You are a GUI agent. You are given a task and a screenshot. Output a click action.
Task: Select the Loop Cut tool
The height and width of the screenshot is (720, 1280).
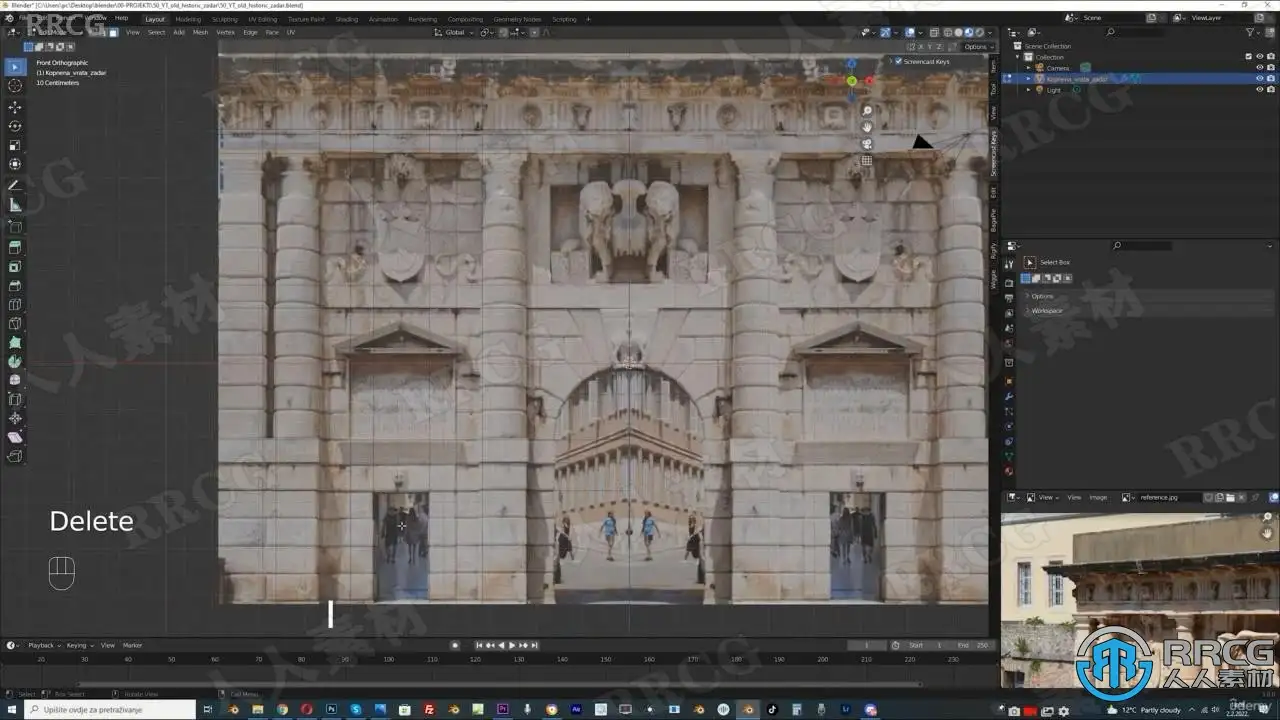[x=15, y=305]
